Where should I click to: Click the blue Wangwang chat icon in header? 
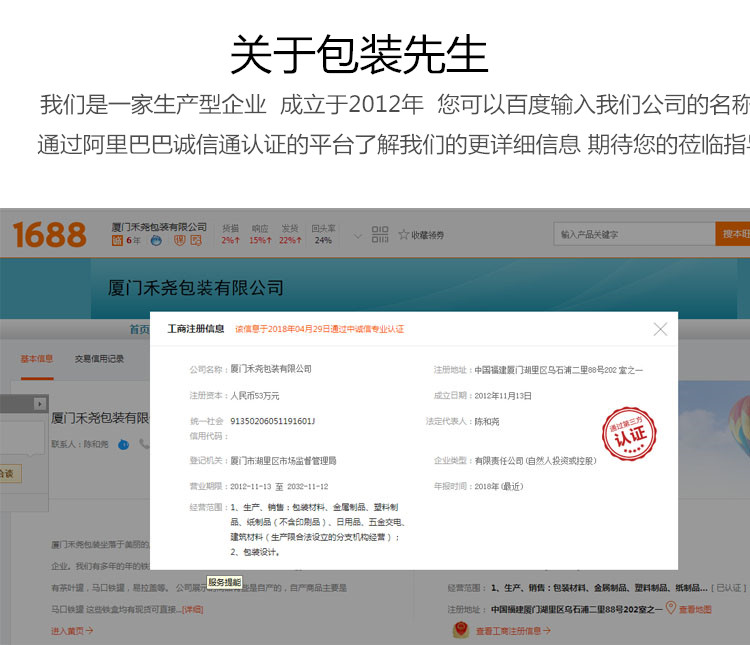tap(156, 241)
